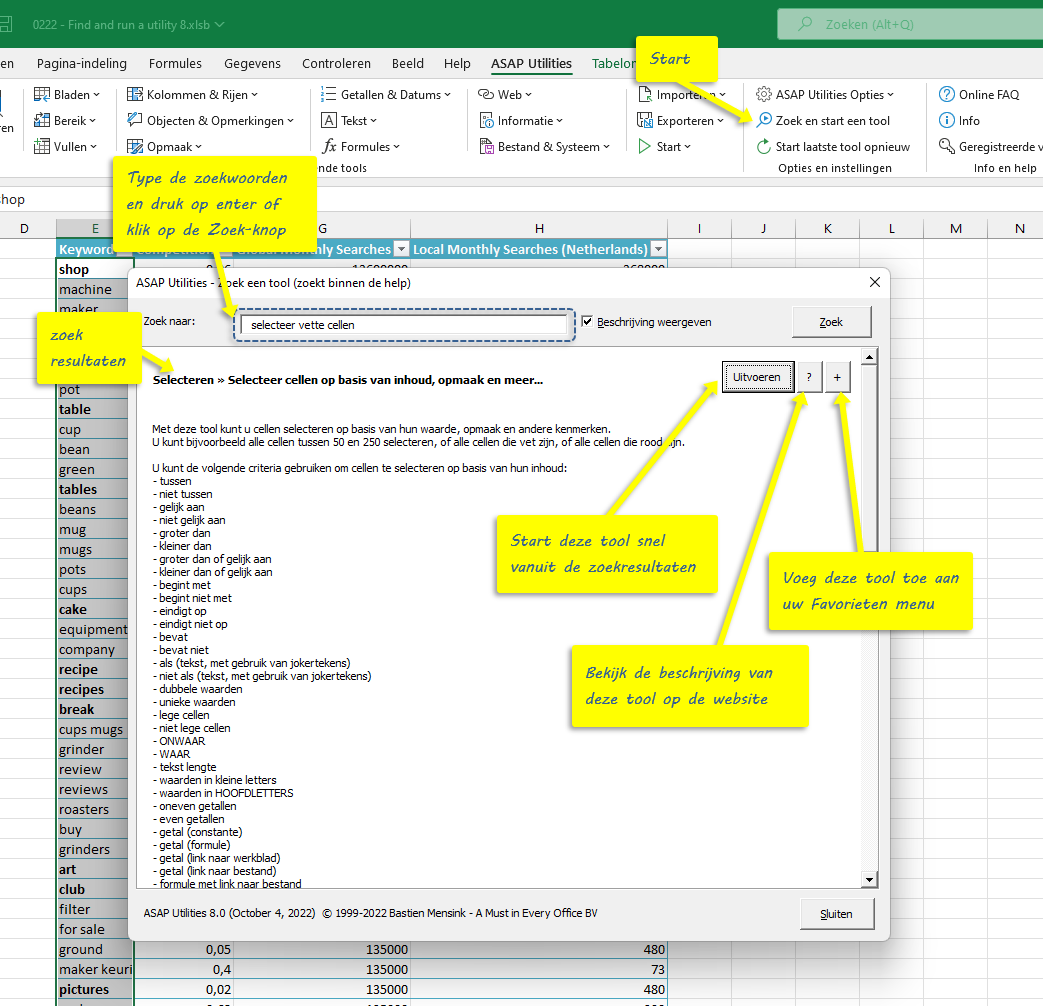Select column K header
Screen dimensions: 1043x1006
click(827, 228)
